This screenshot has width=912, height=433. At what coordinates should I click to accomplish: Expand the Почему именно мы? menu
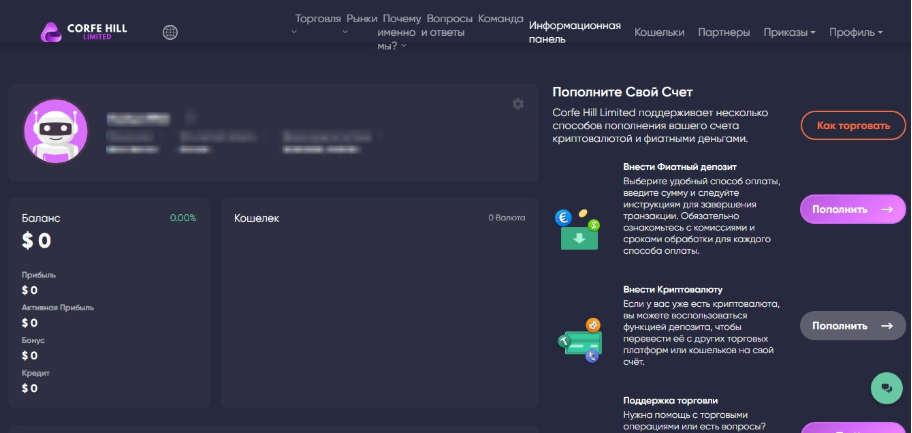400,32
